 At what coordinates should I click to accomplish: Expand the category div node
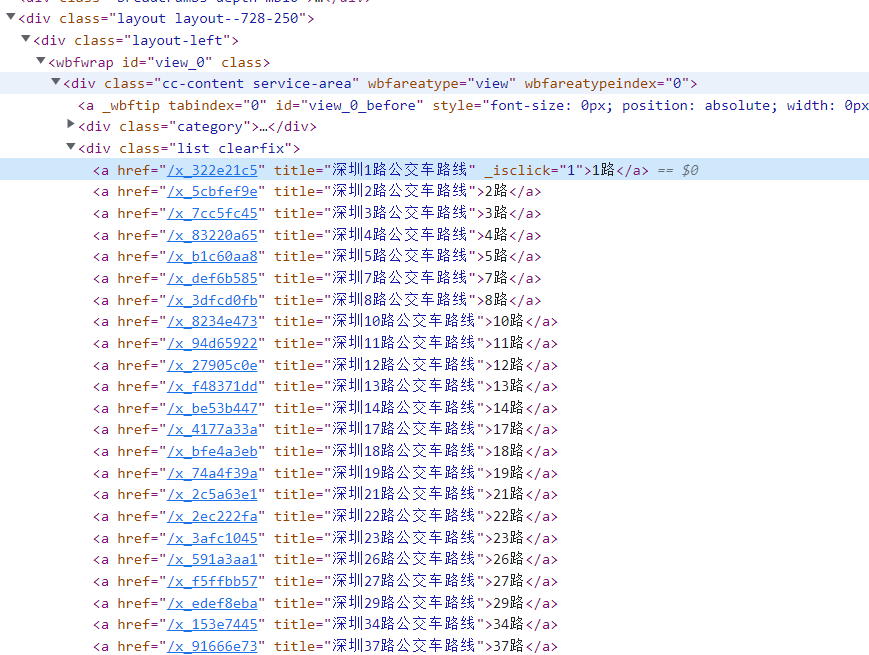[70, 124]
